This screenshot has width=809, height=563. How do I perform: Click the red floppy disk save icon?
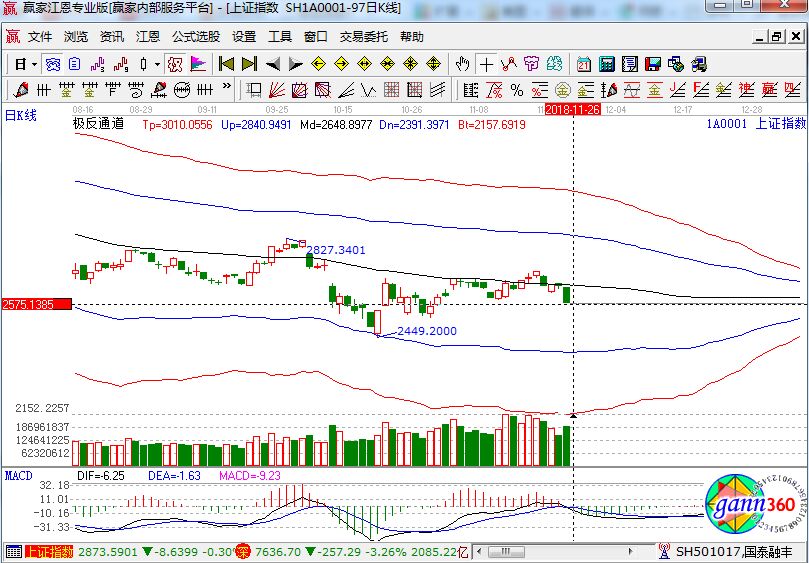(x=652, y=64)
